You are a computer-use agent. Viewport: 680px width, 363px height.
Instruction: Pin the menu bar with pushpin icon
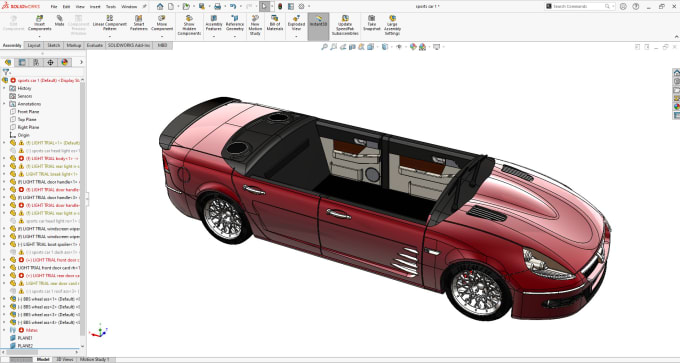coord(144,7)
